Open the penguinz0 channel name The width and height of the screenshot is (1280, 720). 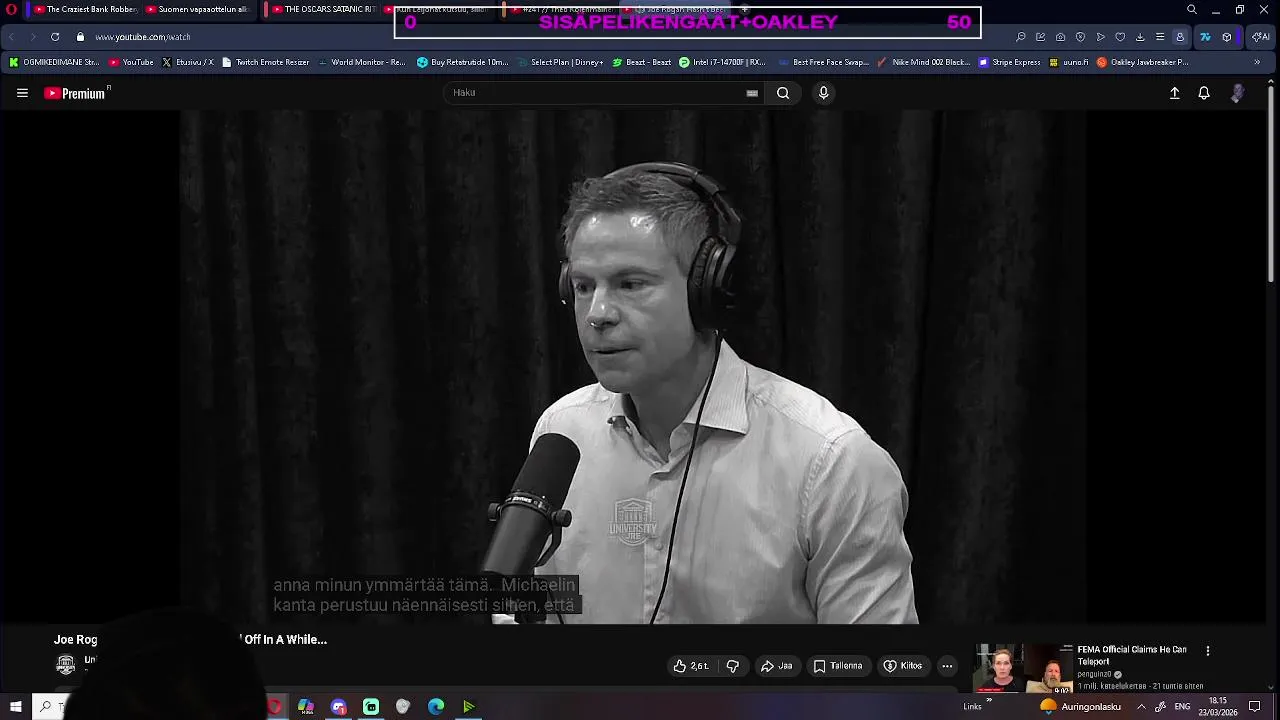[x=1094, y=674]
